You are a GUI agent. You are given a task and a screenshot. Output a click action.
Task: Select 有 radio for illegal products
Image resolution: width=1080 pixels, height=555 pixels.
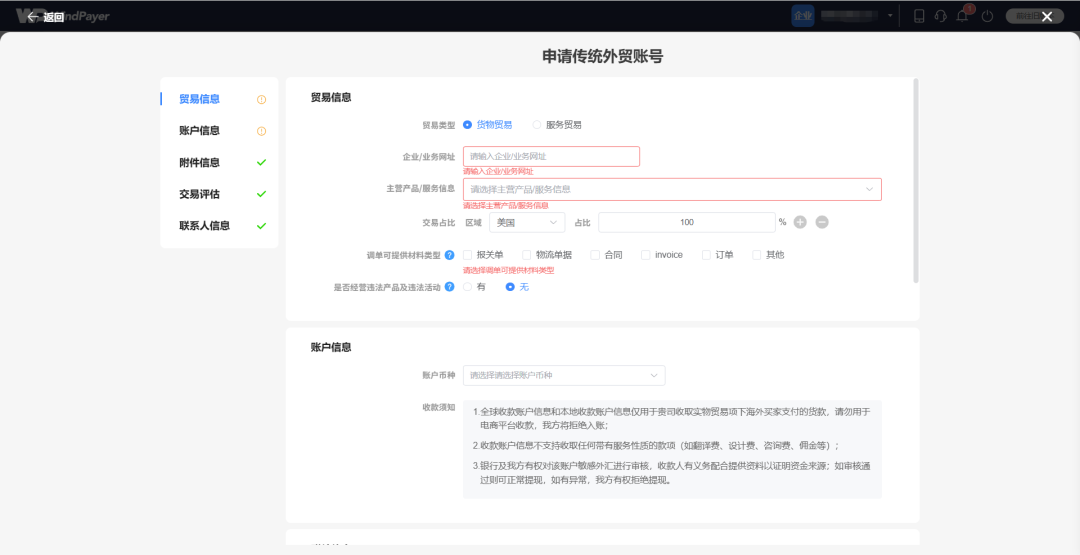click(x=468, y=286)
